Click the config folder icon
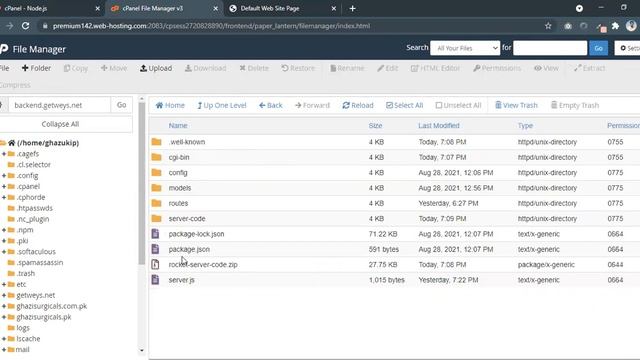 (156, 173)
